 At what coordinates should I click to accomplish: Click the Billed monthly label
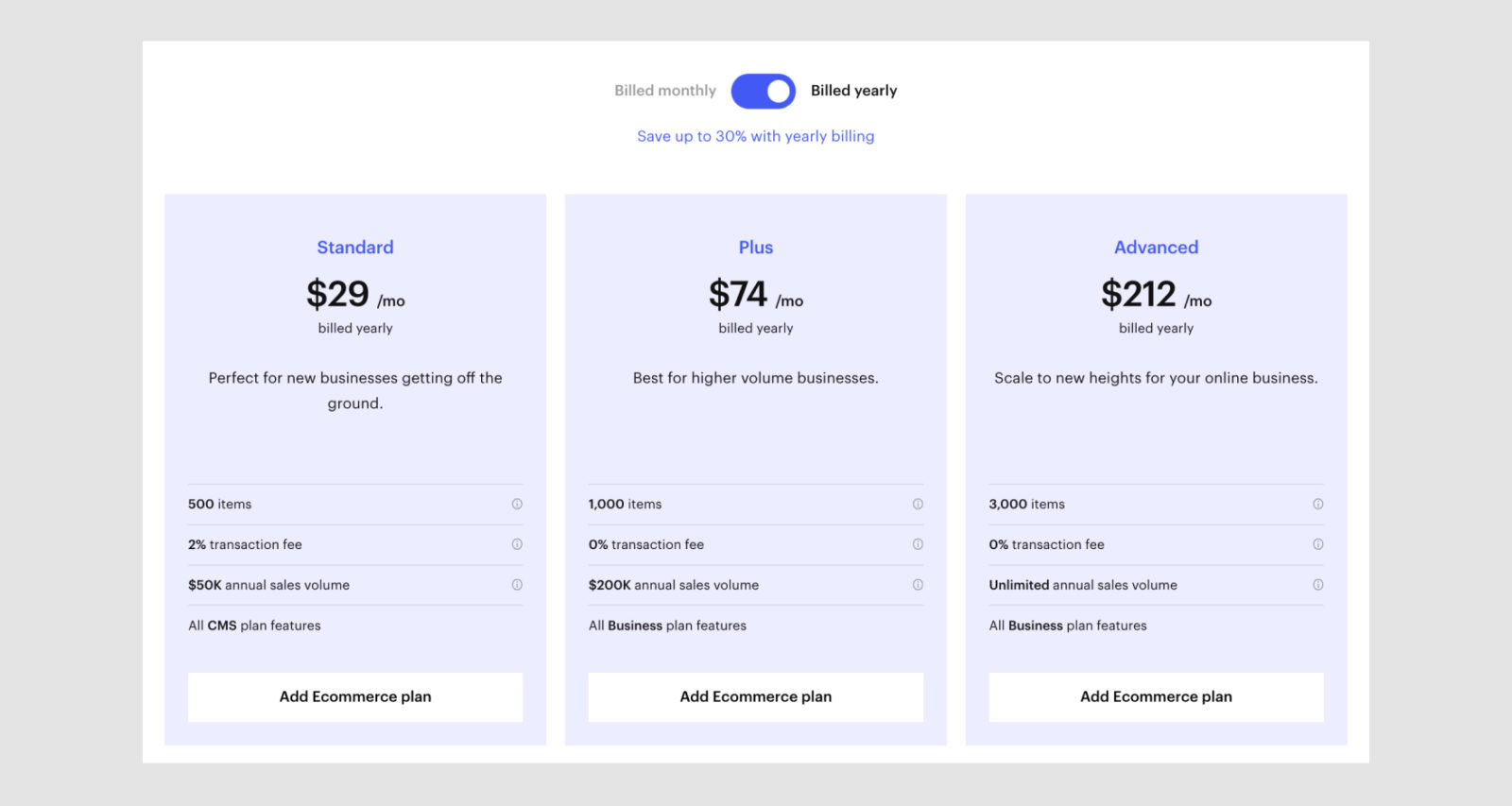tap(665, 91)
